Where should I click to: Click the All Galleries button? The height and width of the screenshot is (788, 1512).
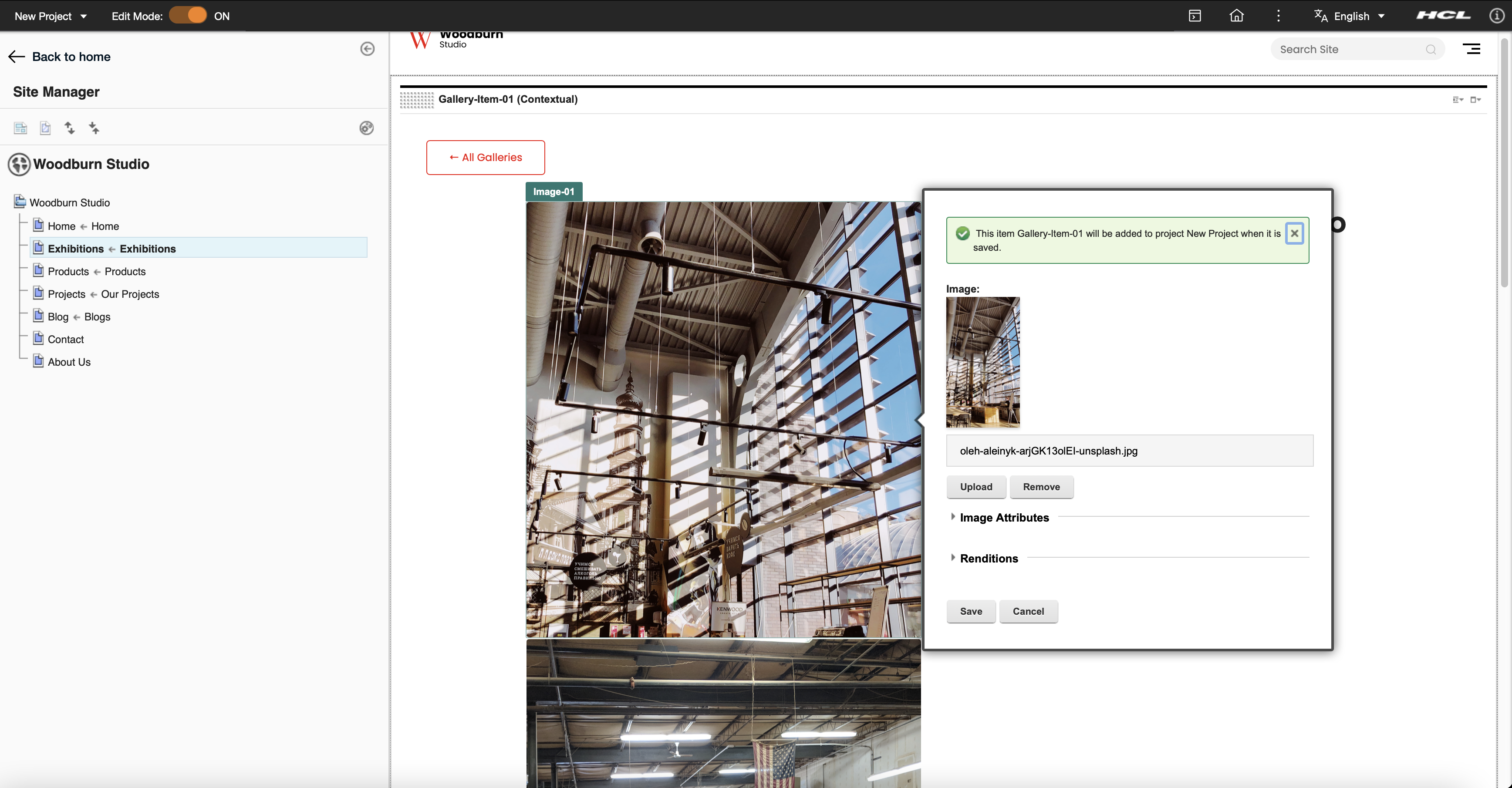(x=485, y=157)
